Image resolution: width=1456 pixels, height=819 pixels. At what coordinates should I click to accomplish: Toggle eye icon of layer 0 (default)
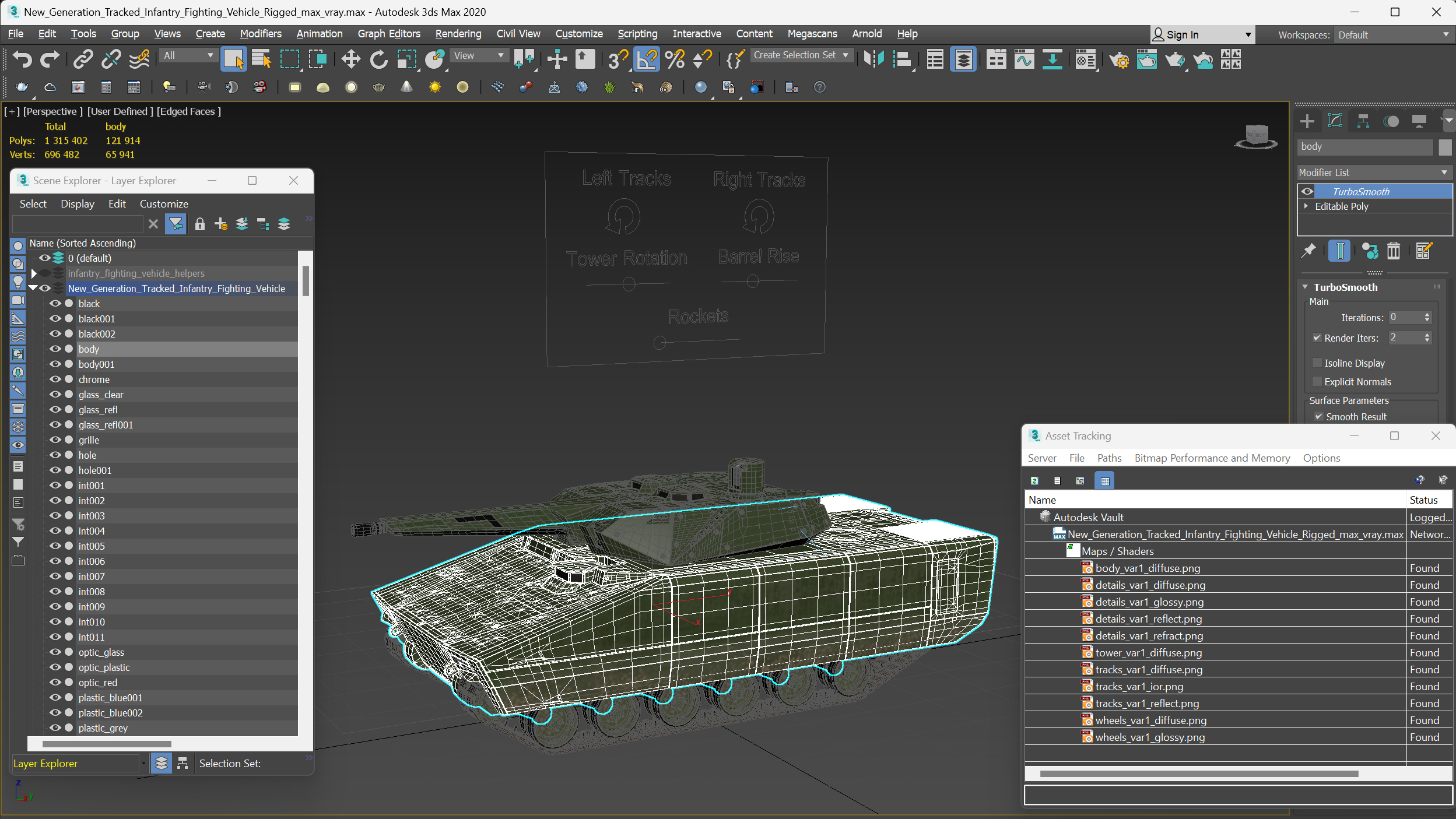44,258
